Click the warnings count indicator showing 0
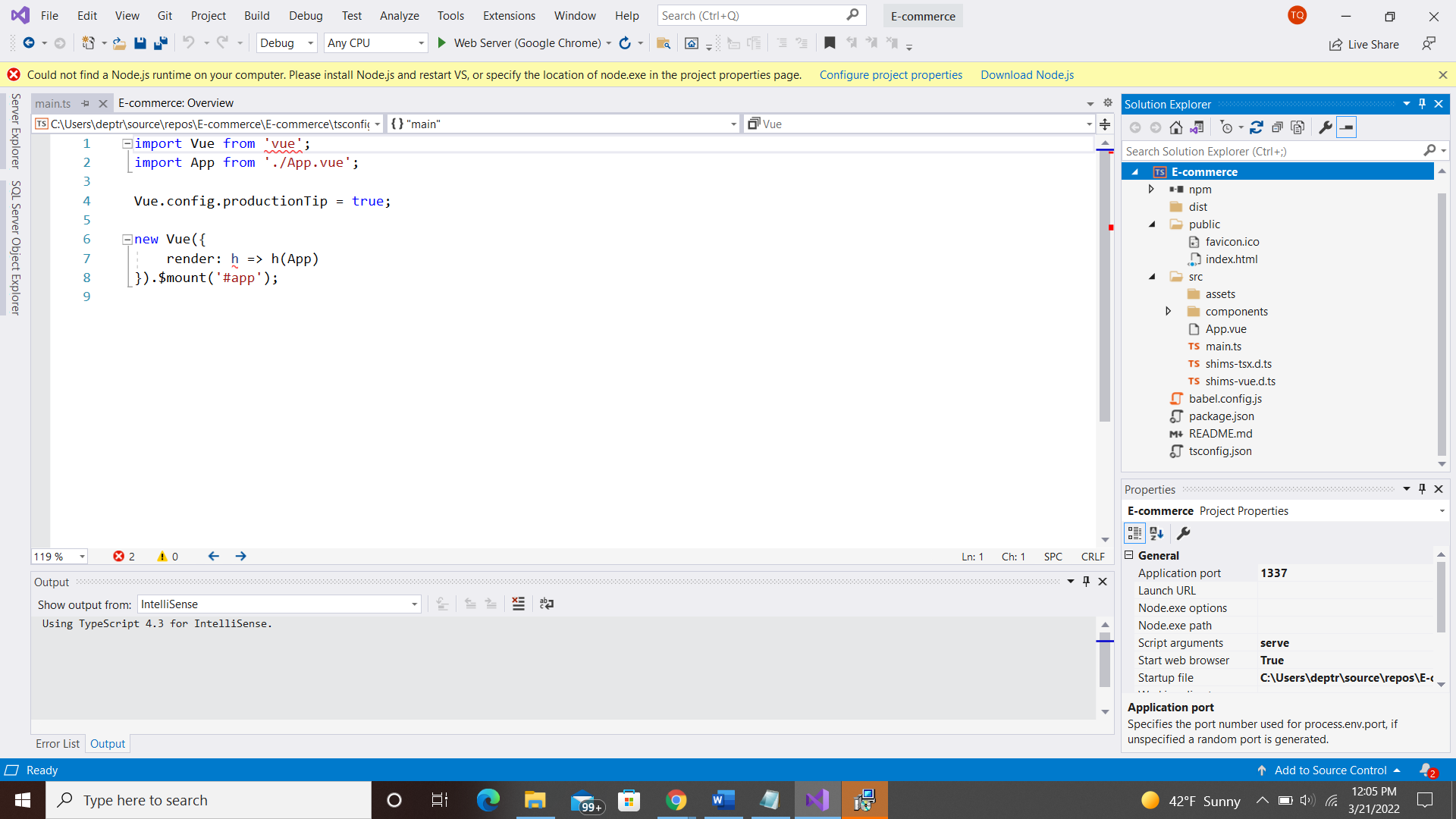Image resolution: width=1456 pixels, height=819 pixels. click(x=168, y=557)
